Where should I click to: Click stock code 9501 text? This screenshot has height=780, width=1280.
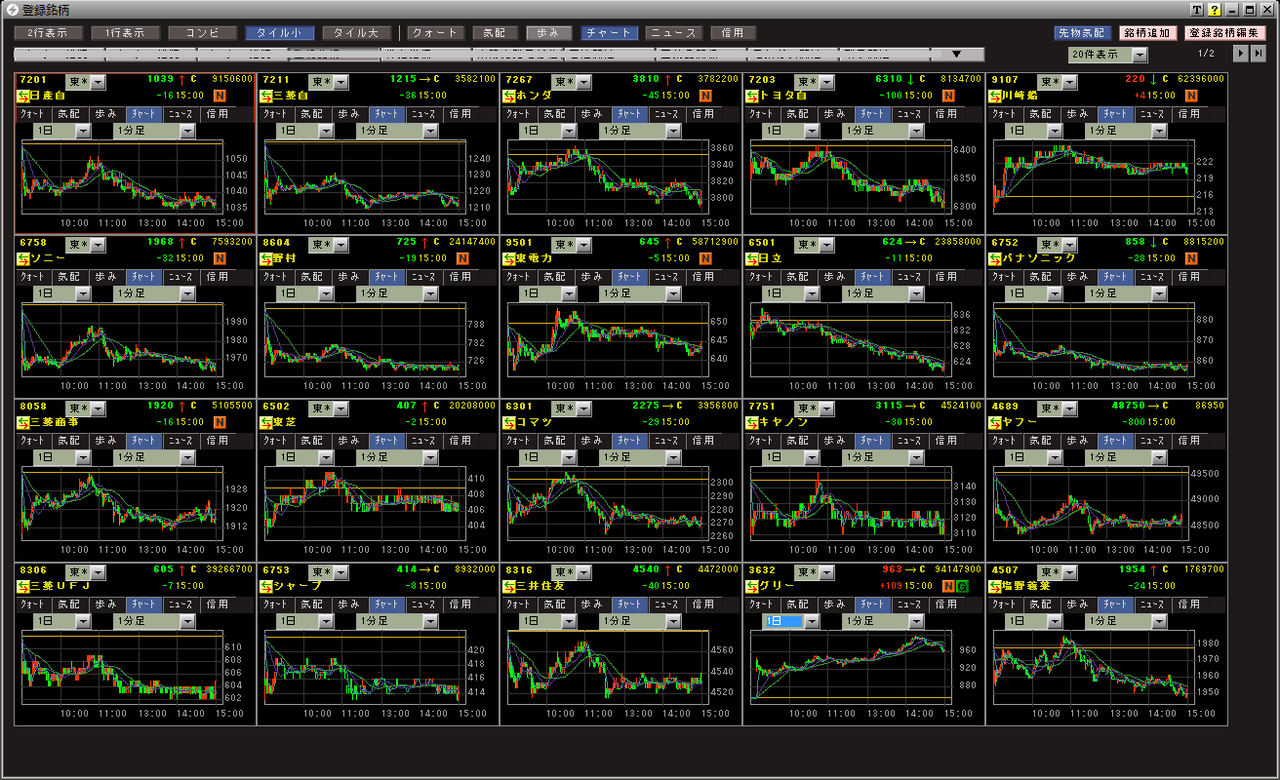519,242
